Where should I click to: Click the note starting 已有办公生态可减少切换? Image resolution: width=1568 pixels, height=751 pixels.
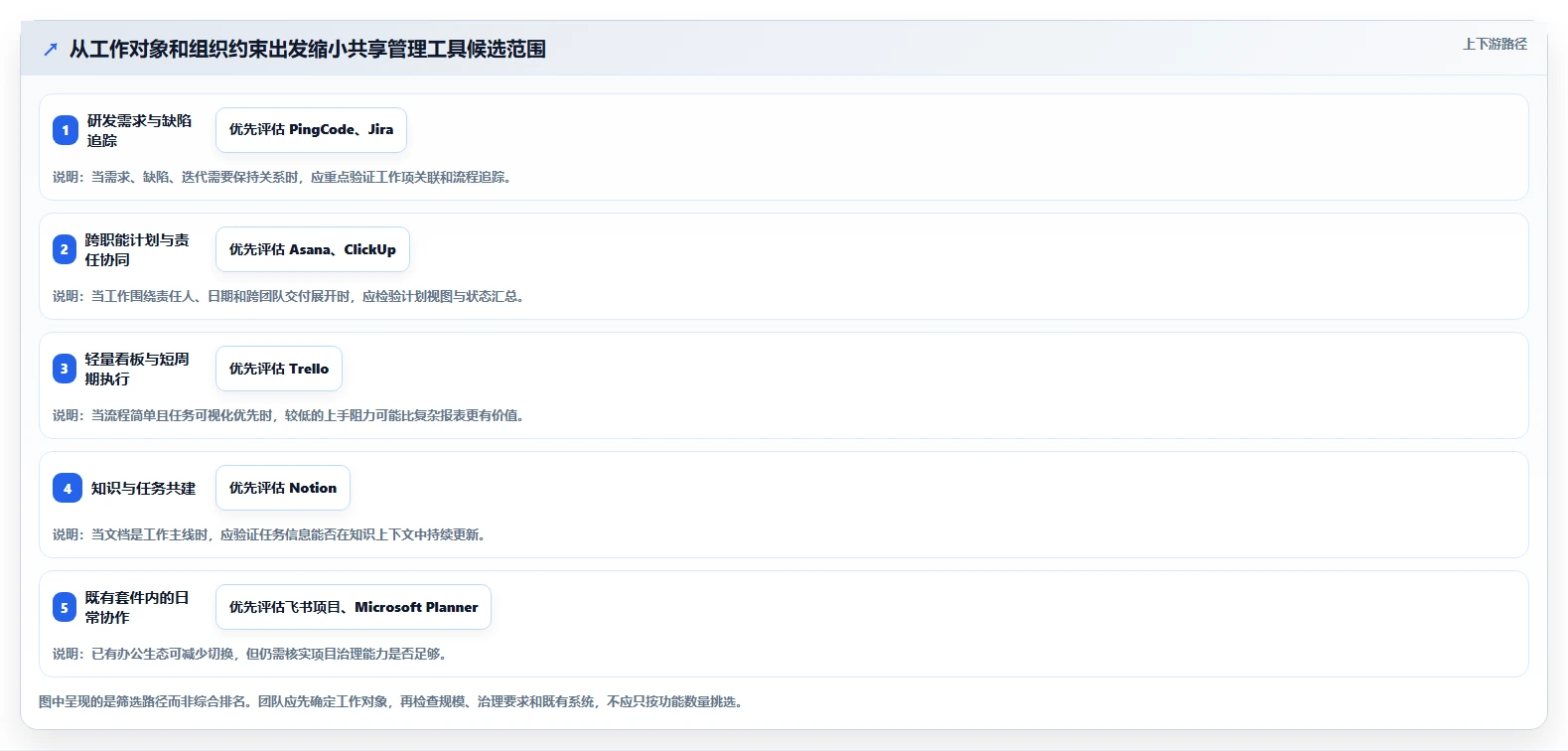pyautogui.click(x=250, y=654)
